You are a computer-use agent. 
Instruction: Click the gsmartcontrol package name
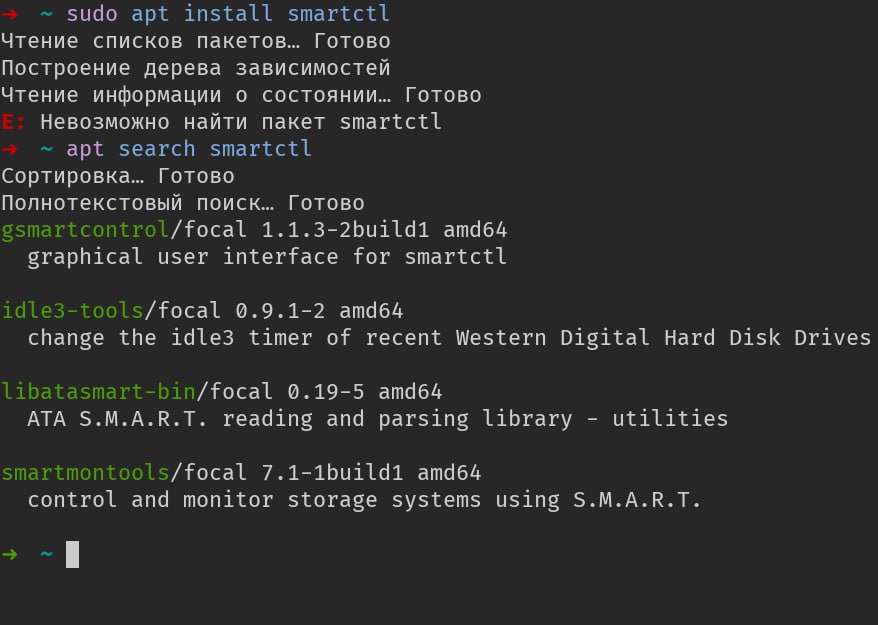[x=85, y=230]
